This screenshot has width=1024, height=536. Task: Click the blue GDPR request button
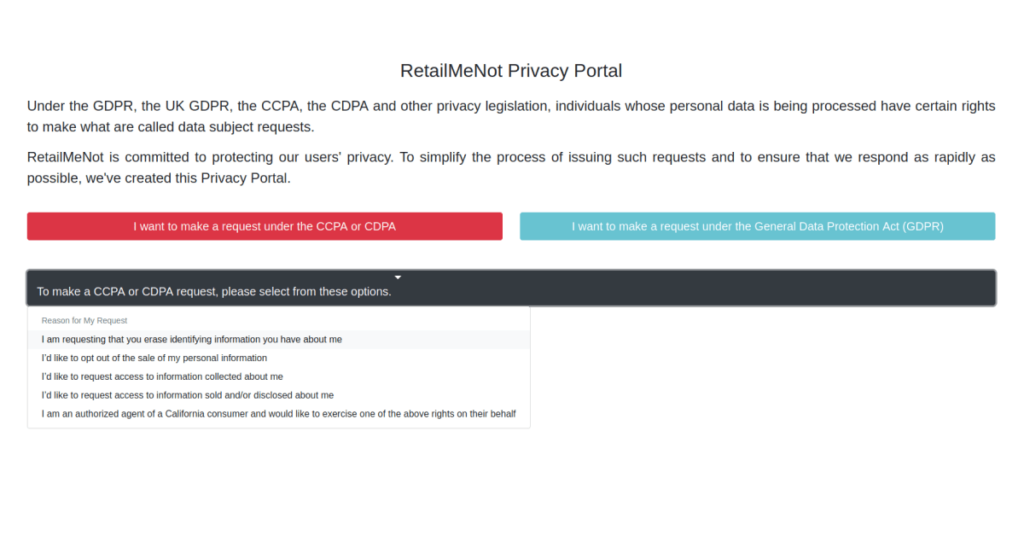(757, 226)
